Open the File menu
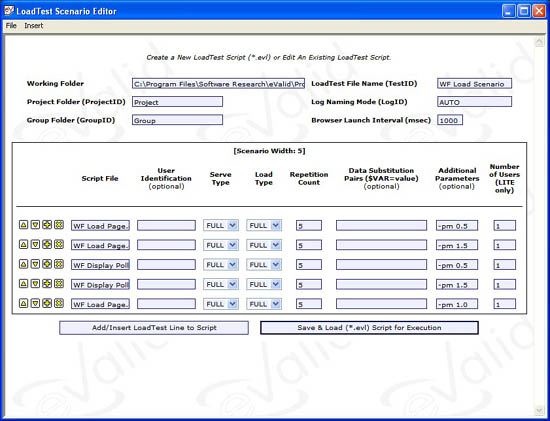 pos(11,26)
